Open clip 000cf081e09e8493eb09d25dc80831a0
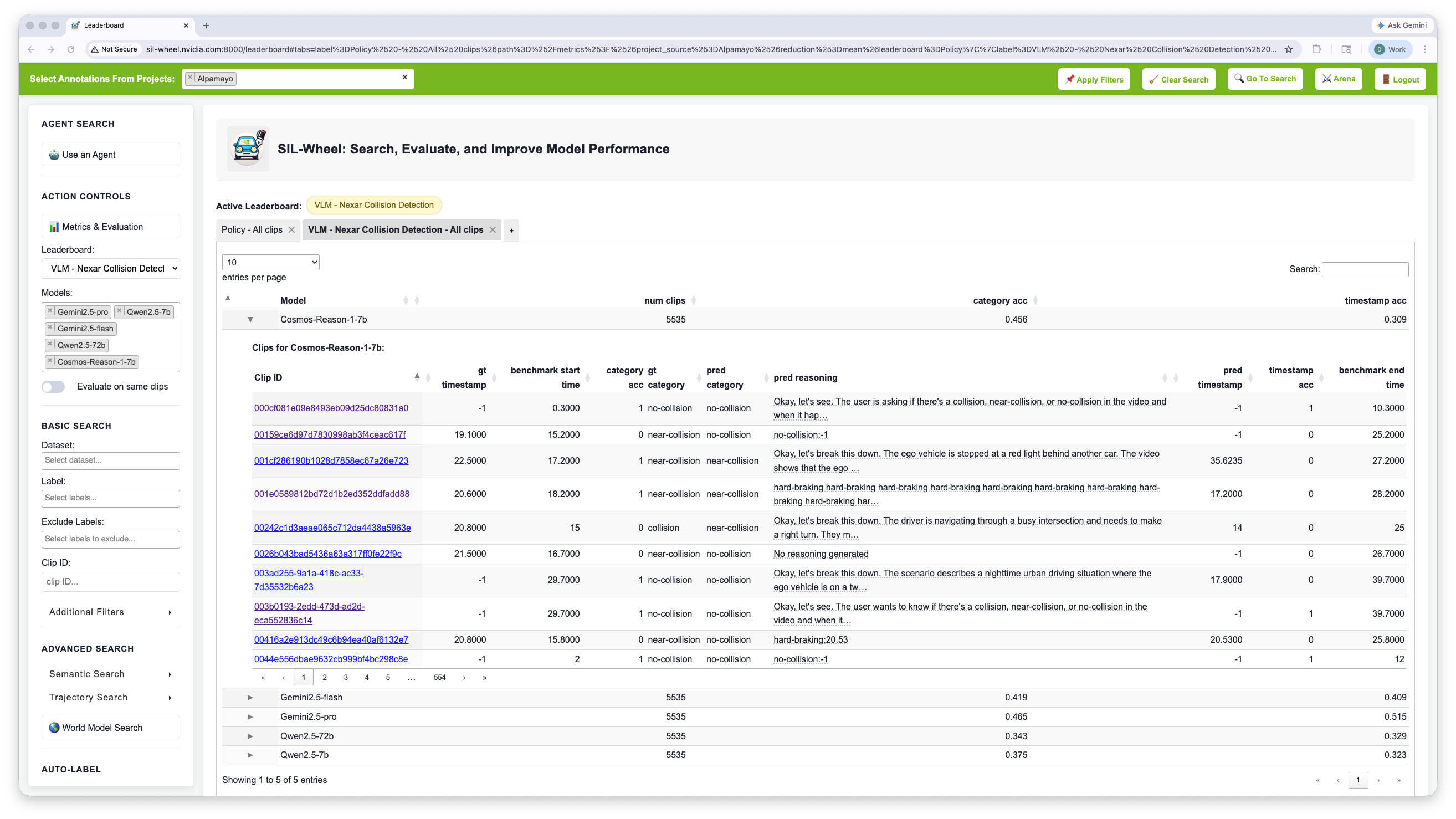This screenshot has width=1456, height=819. (331, 408)
